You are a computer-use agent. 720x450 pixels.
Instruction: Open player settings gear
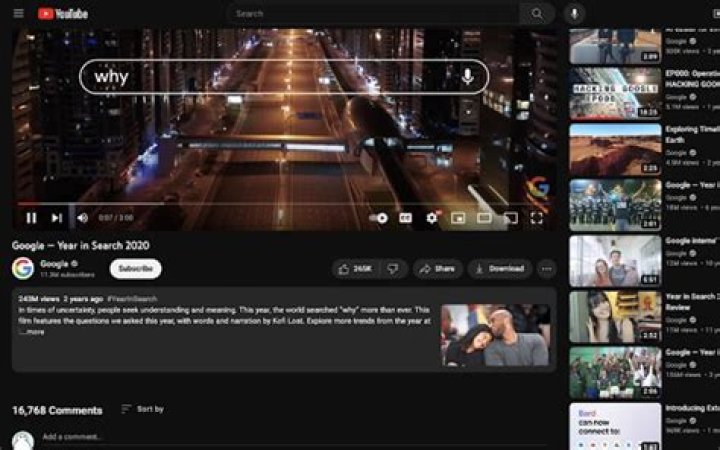point(432,218)
